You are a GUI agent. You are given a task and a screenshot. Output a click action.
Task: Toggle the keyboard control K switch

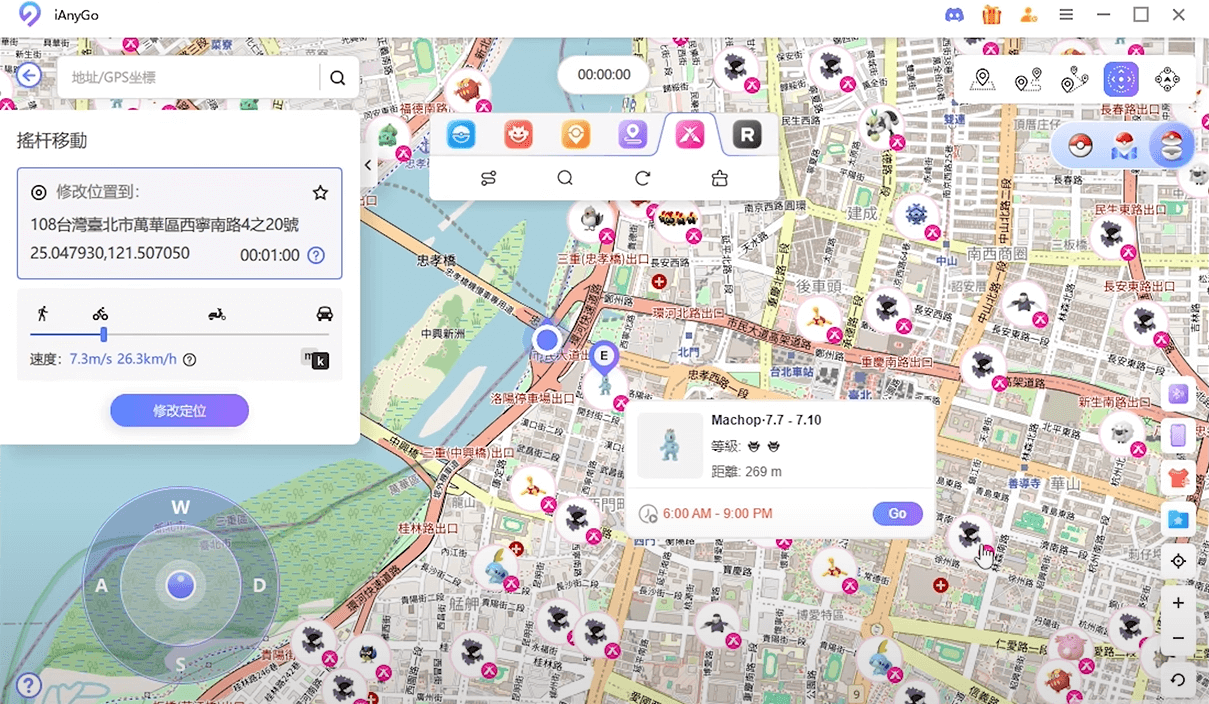click(316, 359)
